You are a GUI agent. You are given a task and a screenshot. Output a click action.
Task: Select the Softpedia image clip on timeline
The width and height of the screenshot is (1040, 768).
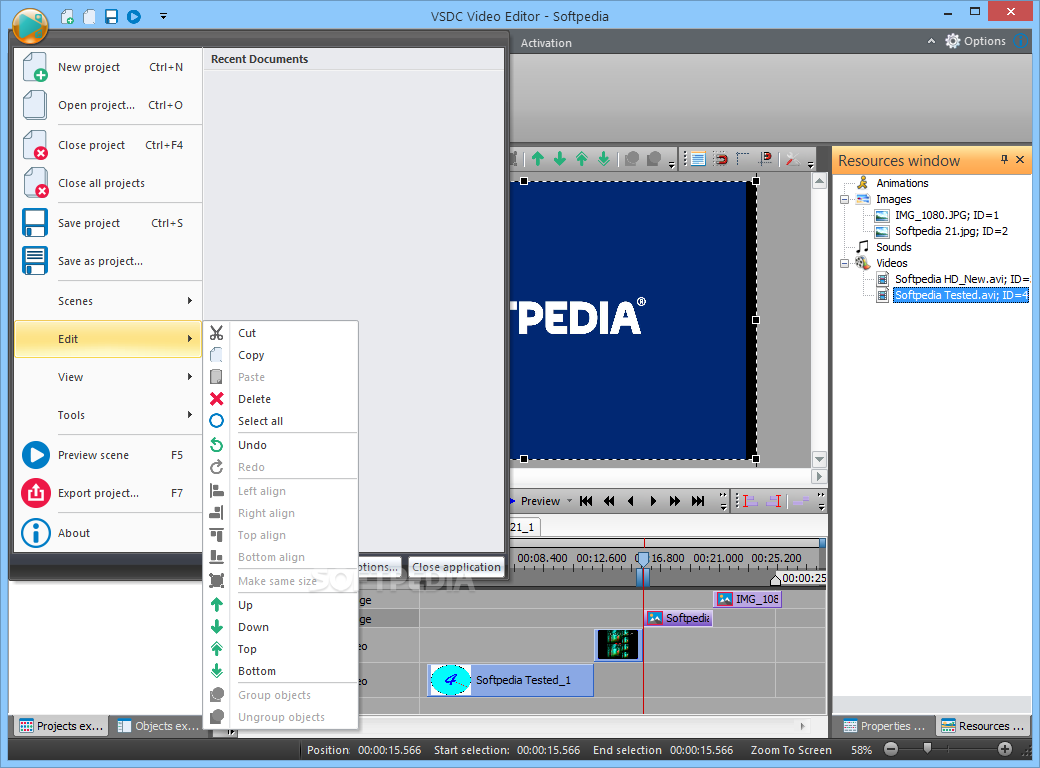[679, 618]
